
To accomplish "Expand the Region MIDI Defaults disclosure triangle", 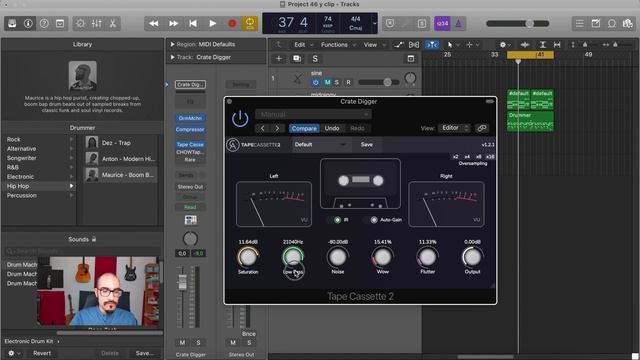I will pyautogui.click(x=172, y=44).
